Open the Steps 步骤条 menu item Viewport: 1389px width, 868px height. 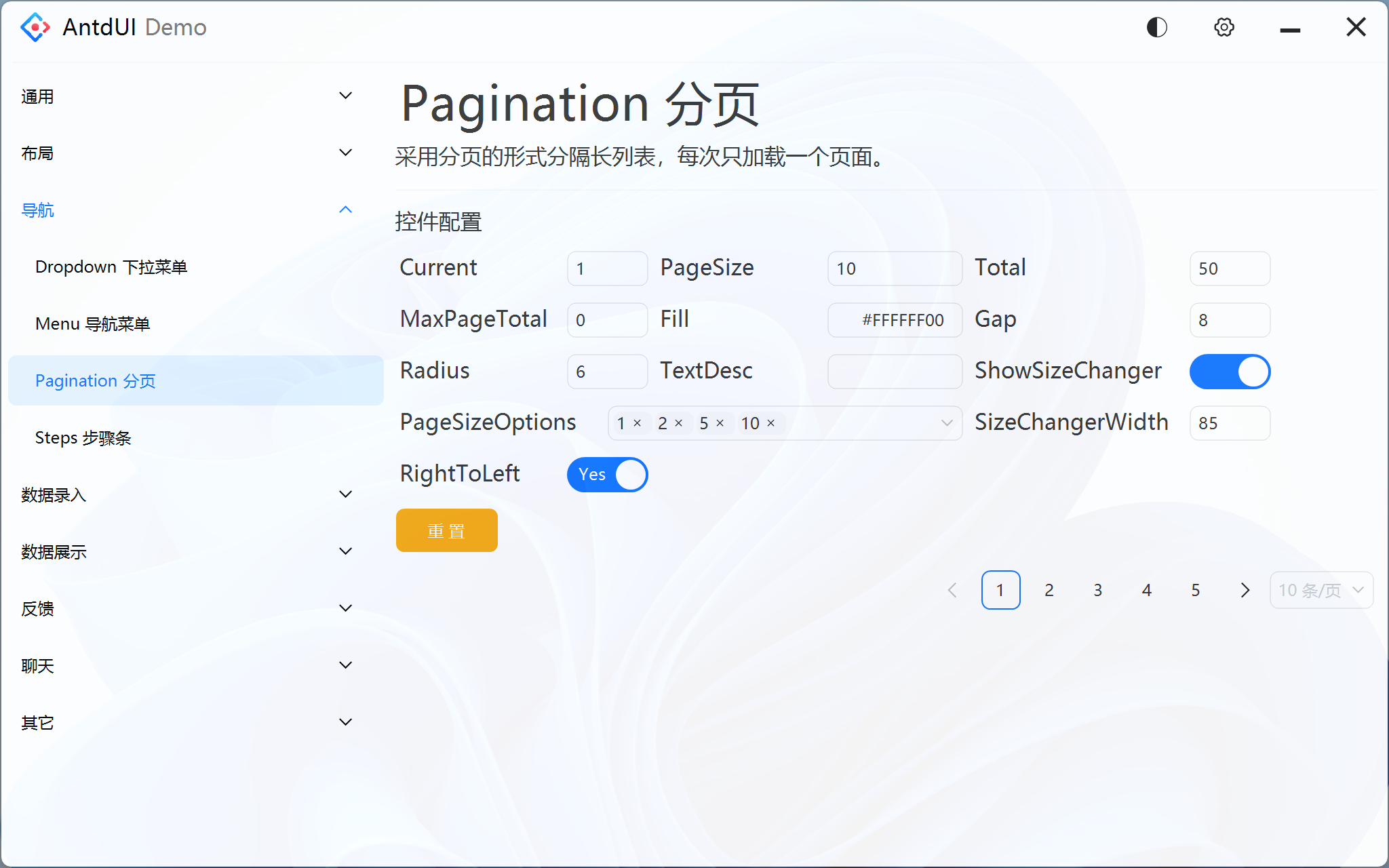tap(83, 438)
